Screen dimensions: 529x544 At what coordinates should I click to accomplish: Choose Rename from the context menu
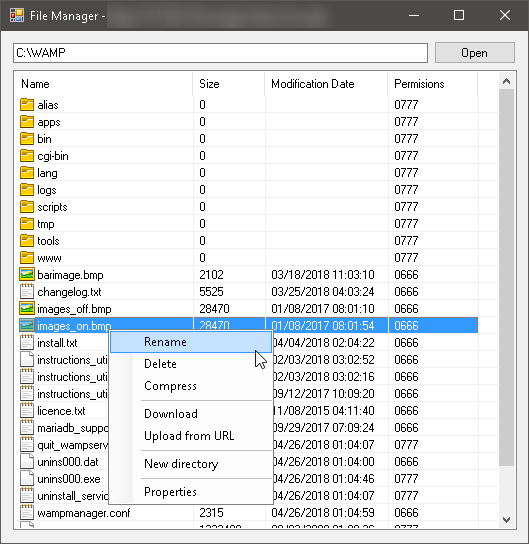pos(191,342)
